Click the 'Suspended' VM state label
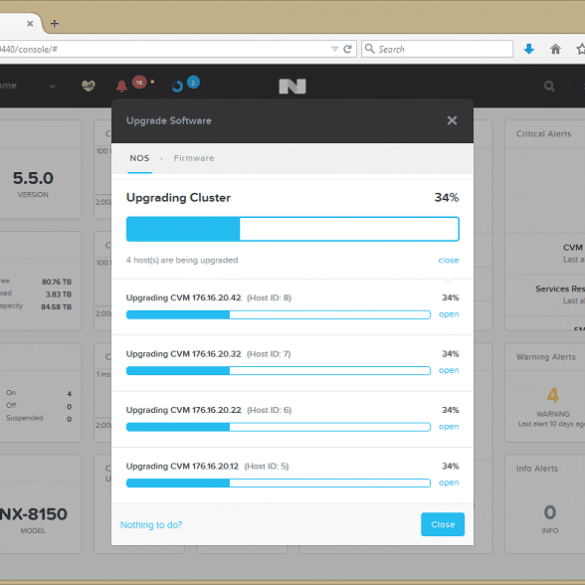585x585 pixels. (x=25, y=418)
